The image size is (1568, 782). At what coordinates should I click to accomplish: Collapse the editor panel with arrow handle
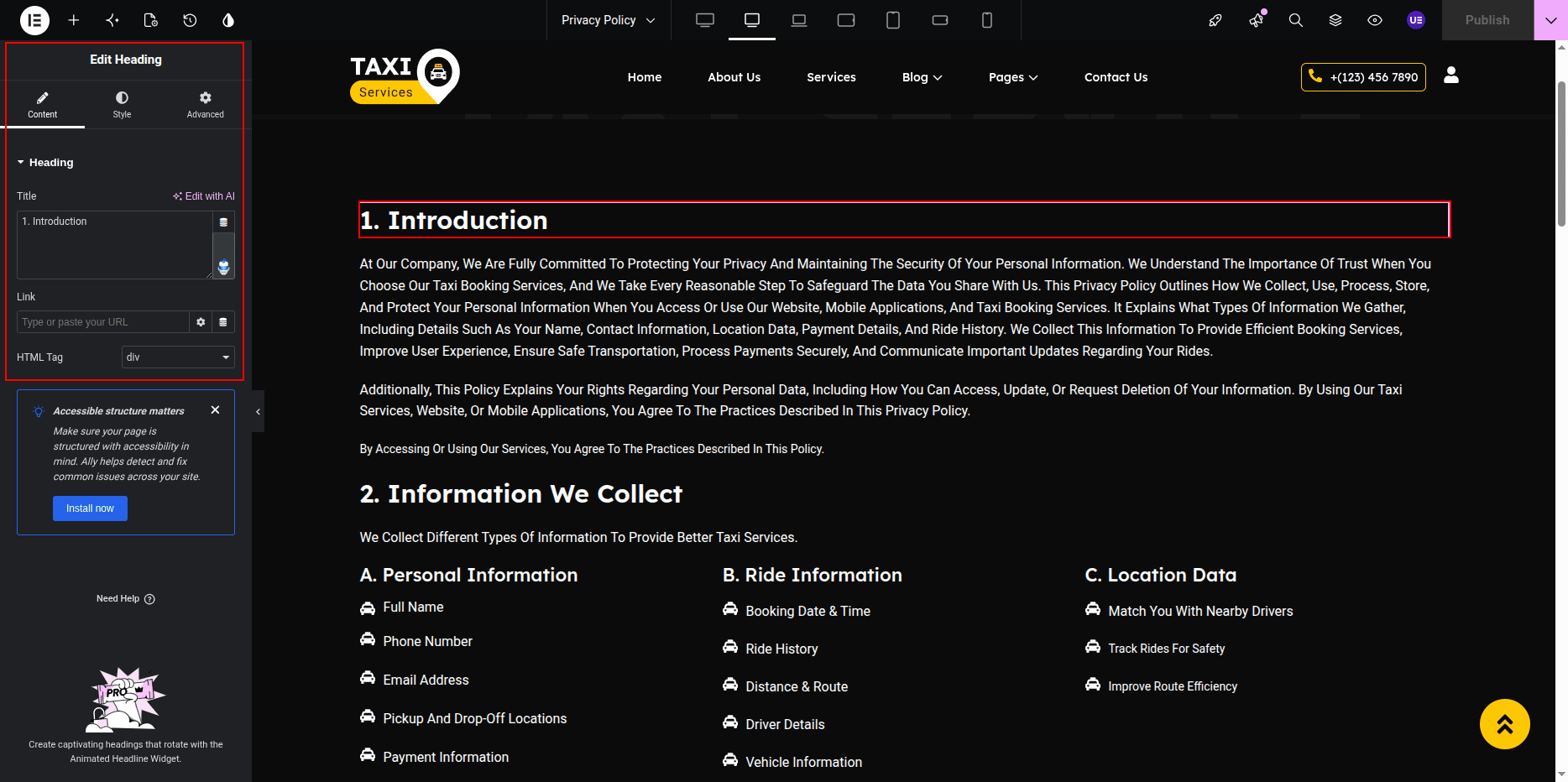point(258,411)
